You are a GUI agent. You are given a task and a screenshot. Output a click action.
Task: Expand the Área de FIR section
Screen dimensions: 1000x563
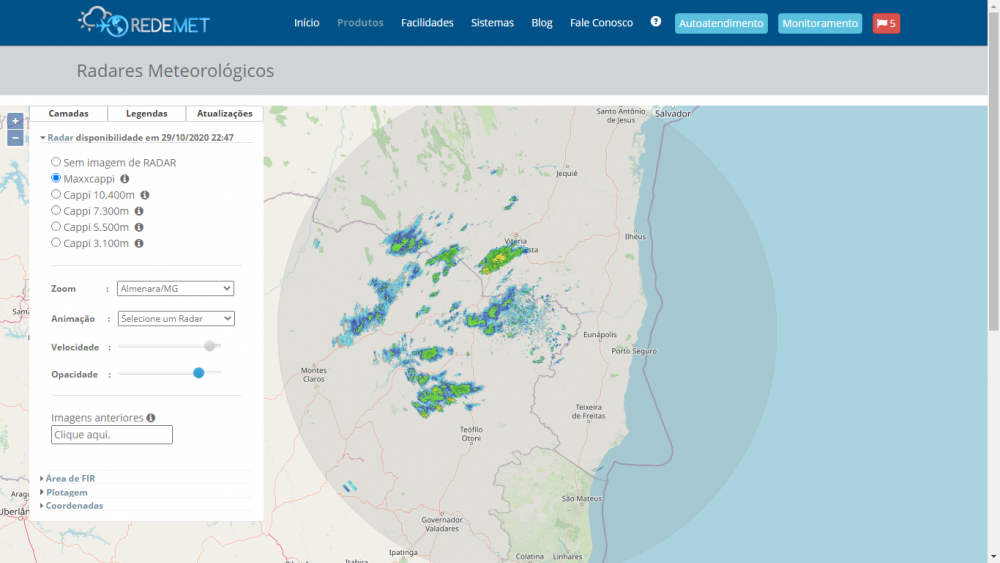70,478
